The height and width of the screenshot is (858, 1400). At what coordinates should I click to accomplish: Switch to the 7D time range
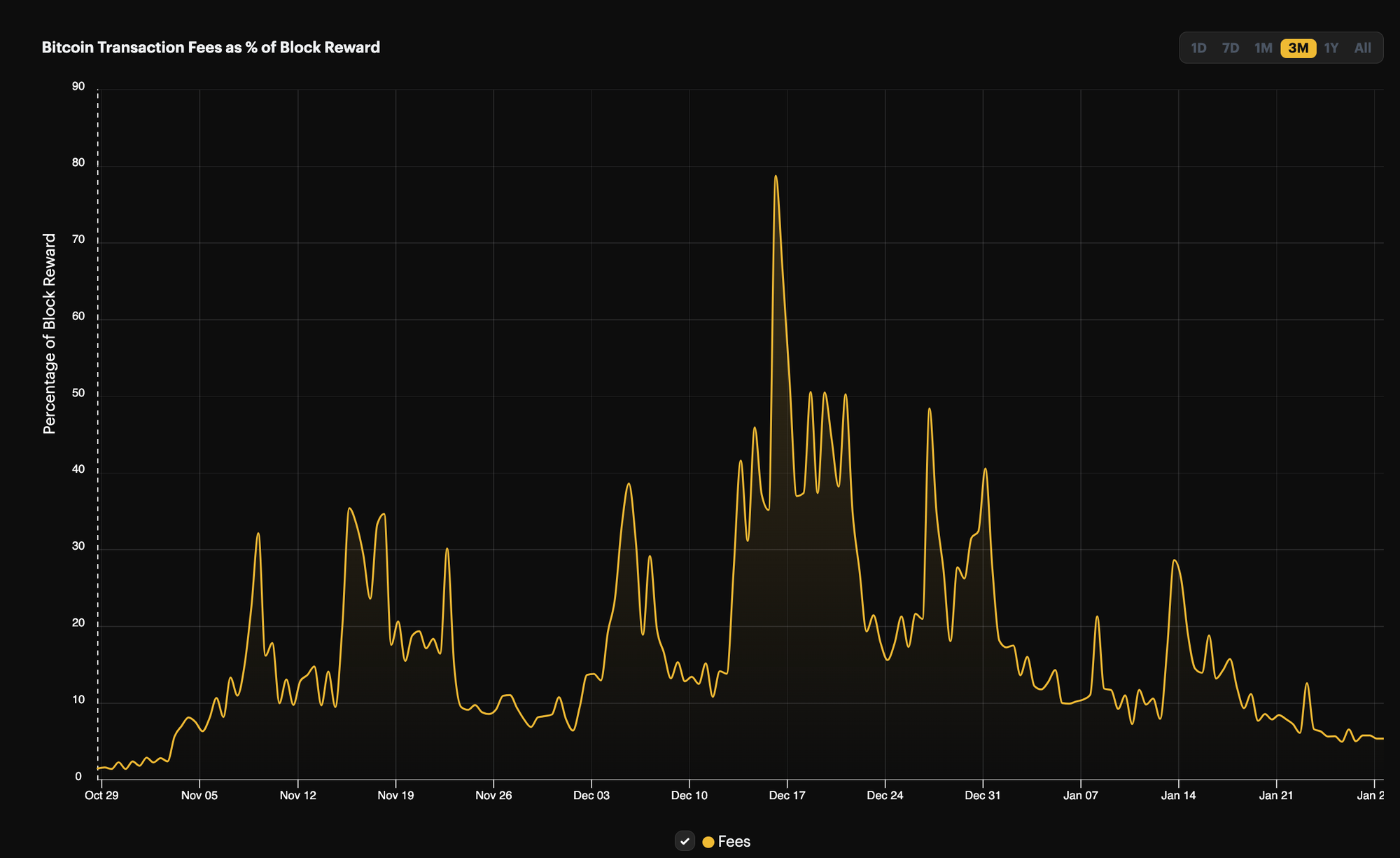point(1231,48)
